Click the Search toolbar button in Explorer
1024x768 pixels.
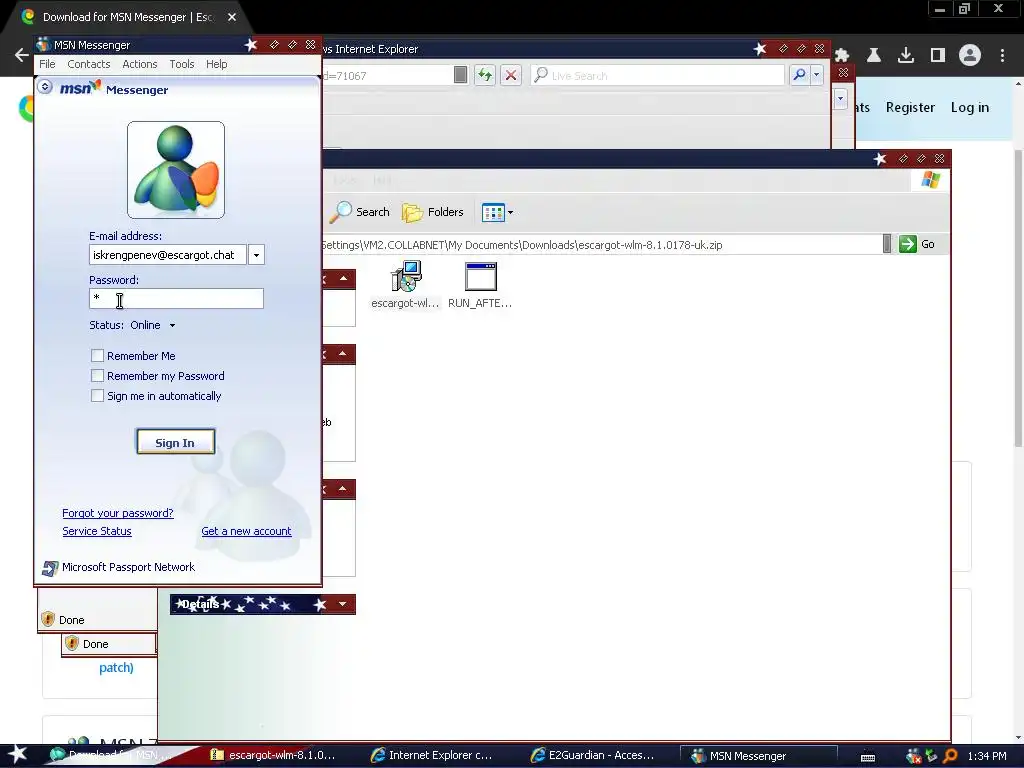pyautogui.click(x=360, y=212)
